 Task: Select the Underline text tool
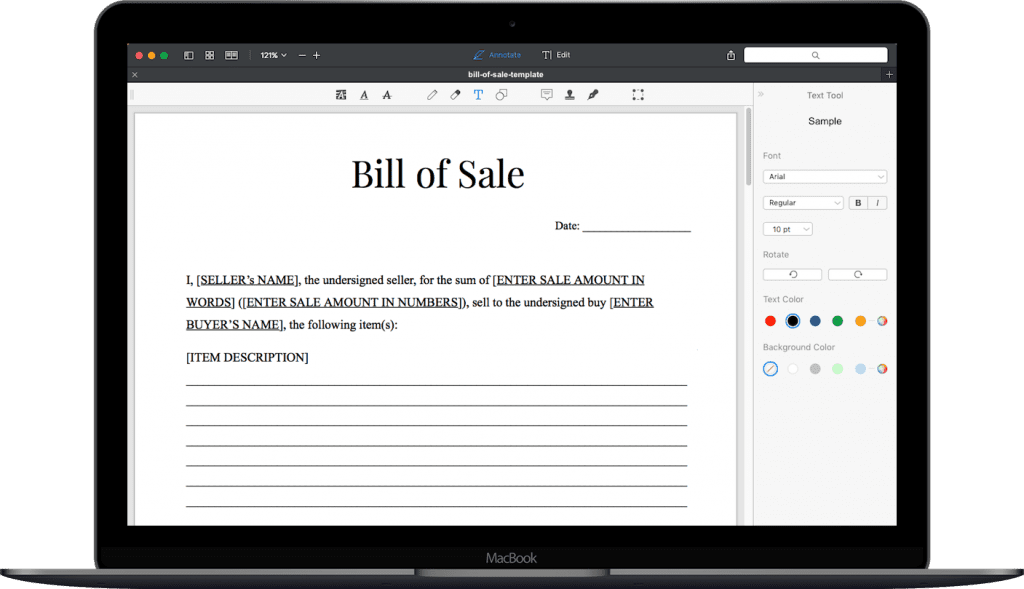point(364,95)
